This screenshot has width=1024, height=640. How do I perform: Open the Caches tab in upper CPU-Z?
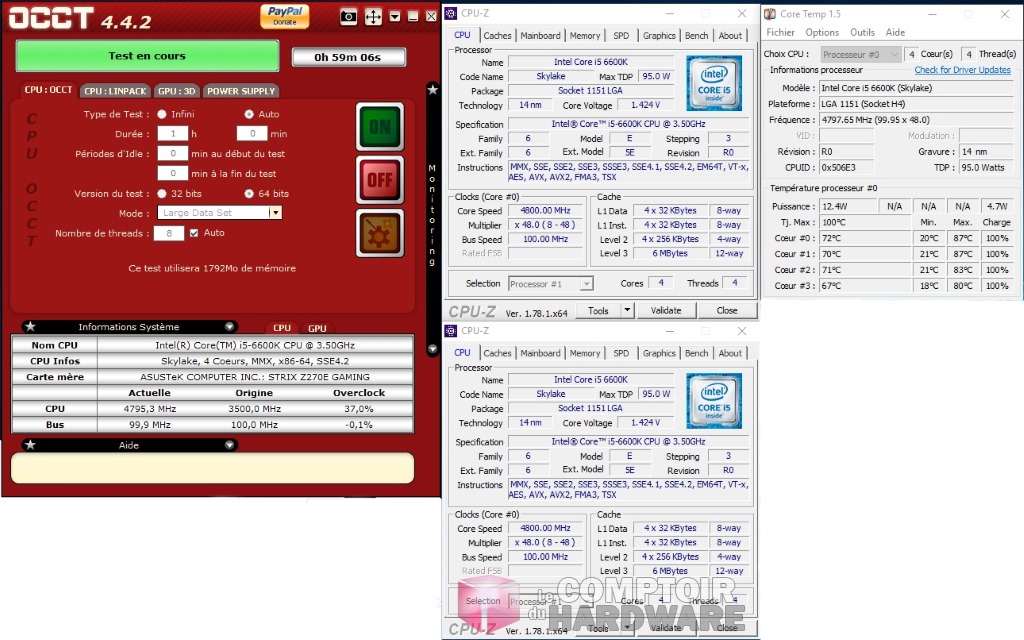497,35
